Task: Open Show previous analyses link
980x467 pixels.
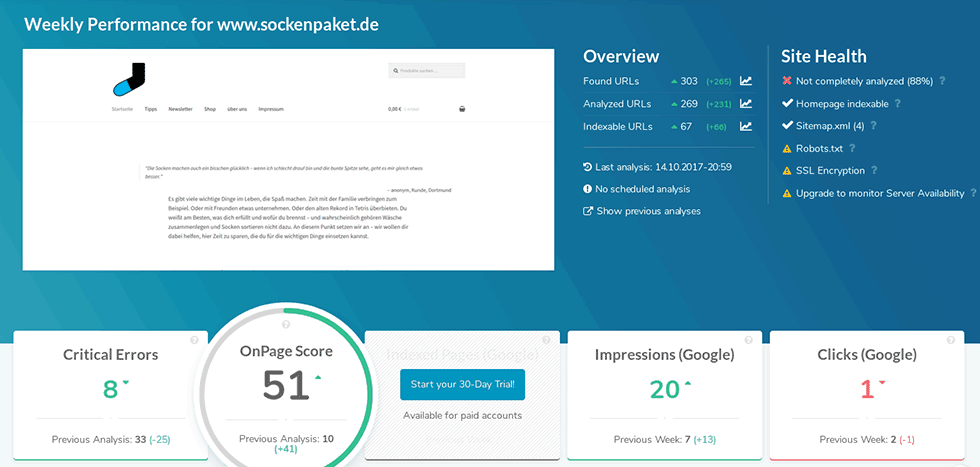Action: (648, 211)
